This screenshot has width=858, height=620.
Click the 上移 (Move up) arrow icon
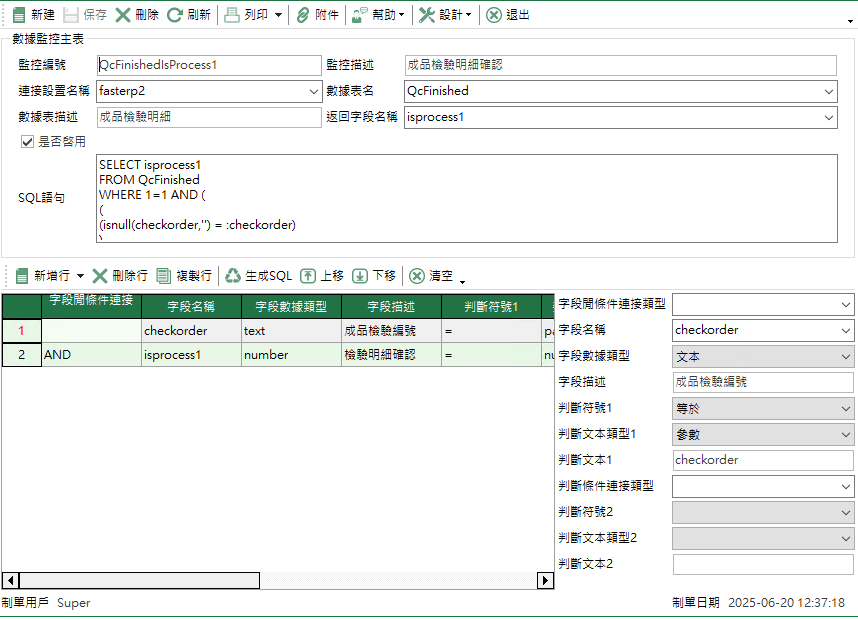point(308,276)
